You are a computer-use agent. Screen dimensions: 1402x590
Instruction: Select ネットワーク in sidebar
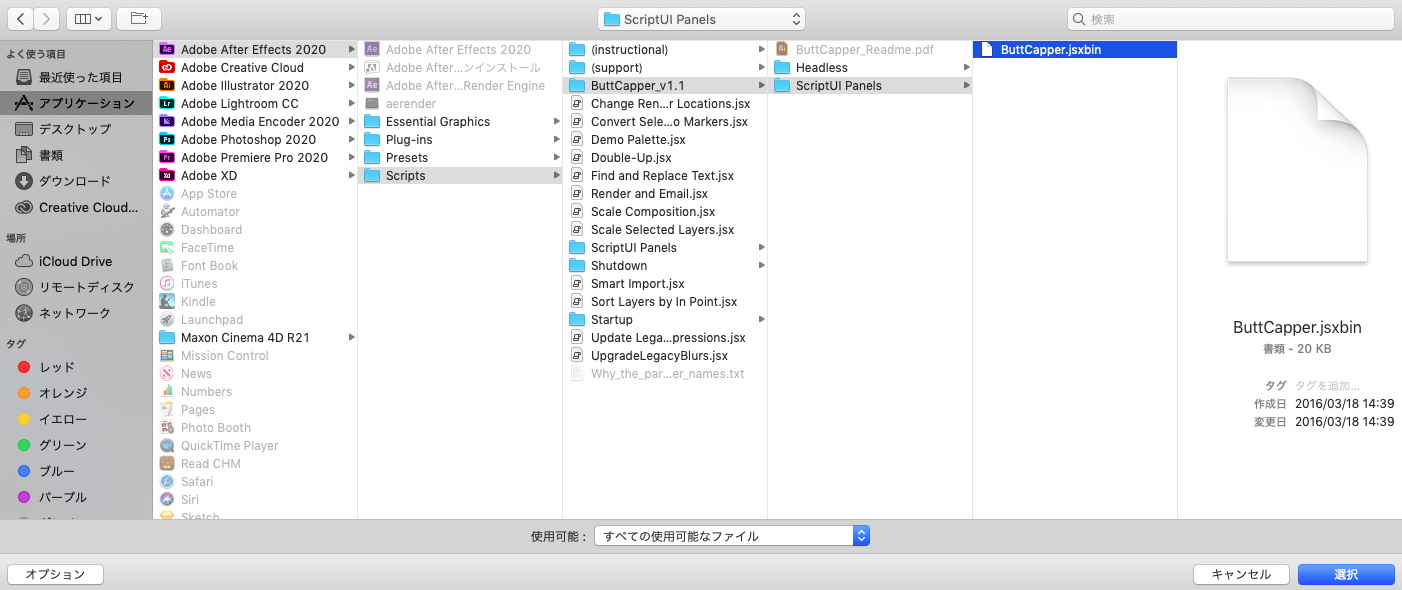click(x=76, y=313)
